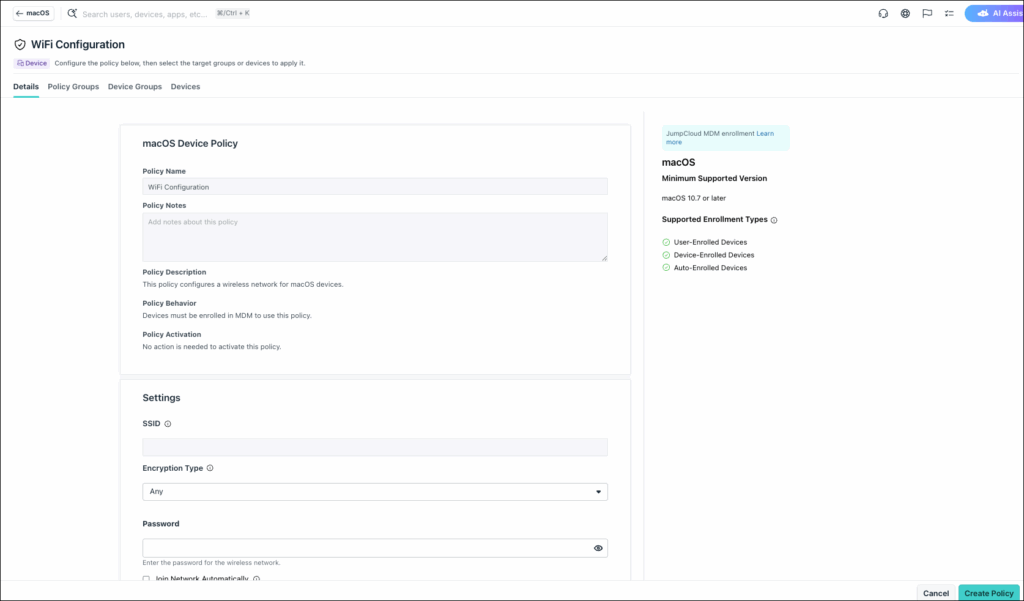This screenshot has width=1024, height=601.
Task: Open the globe language icon
Action: (x=905, y=13)
